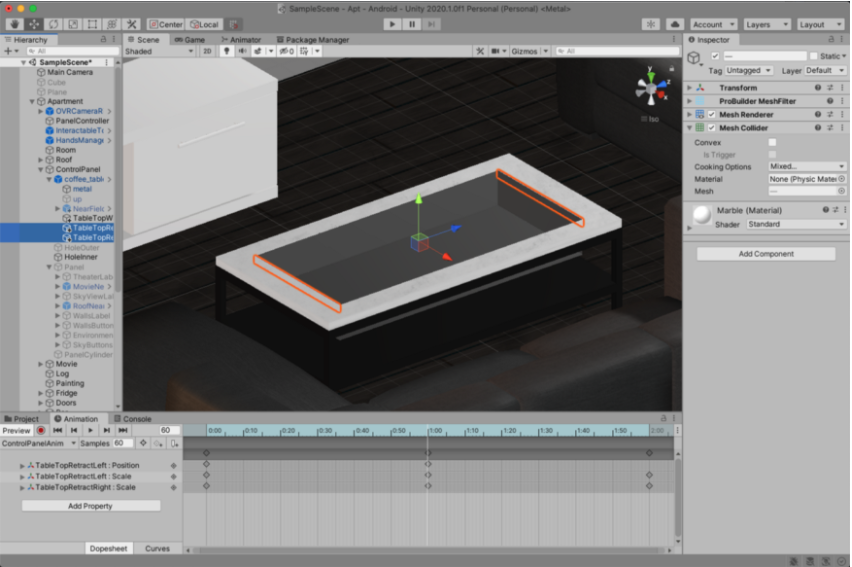Switch to the Animator tab
This screenshot has height=567, width=852.
(241, 40)
